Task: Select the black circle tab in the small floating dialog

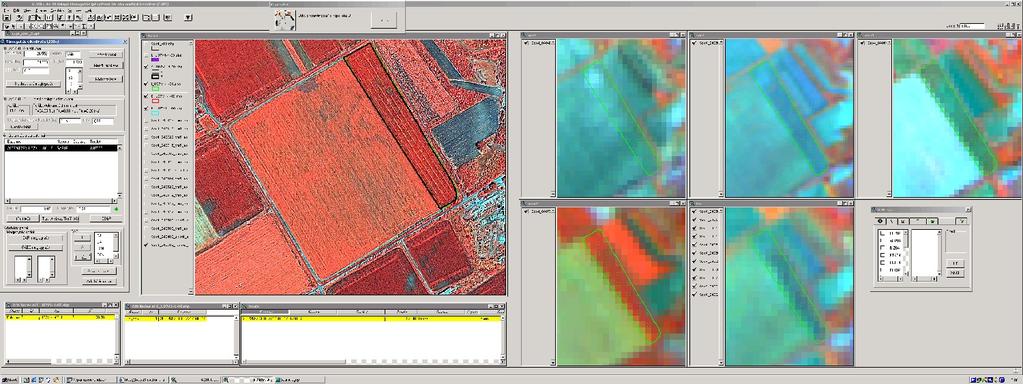Action: coord(880,221)
